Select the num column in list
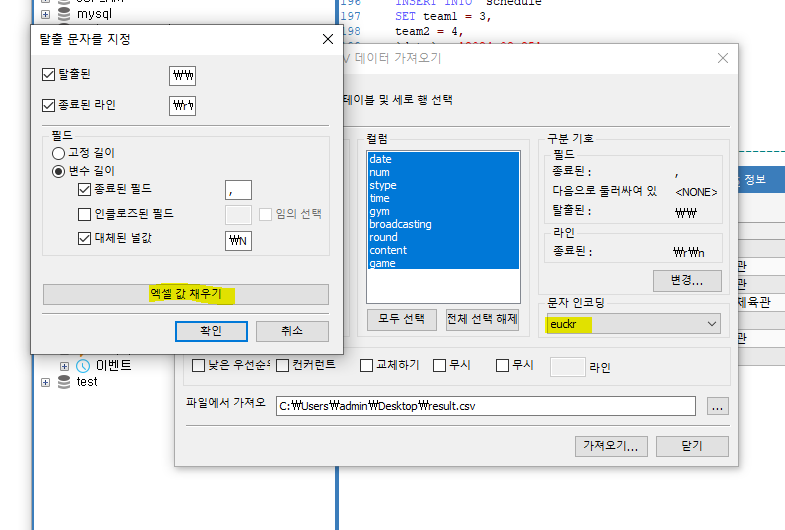 point(443,172)
